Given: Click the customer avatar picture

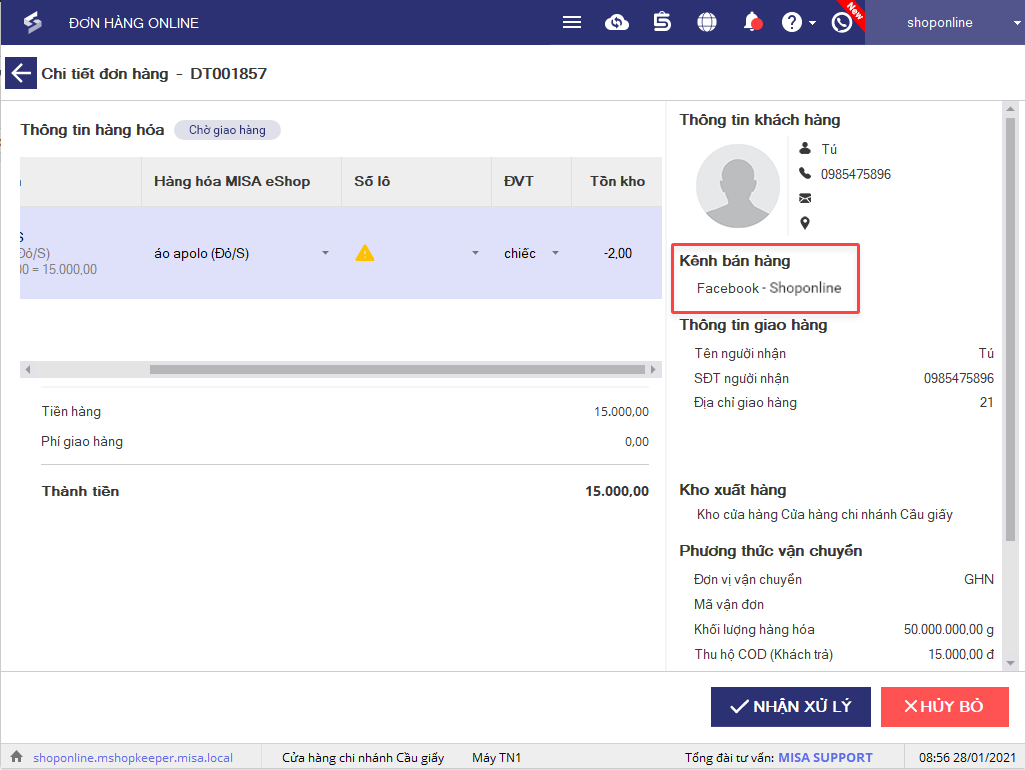Looking at the screenshot, I should (737, 186).
